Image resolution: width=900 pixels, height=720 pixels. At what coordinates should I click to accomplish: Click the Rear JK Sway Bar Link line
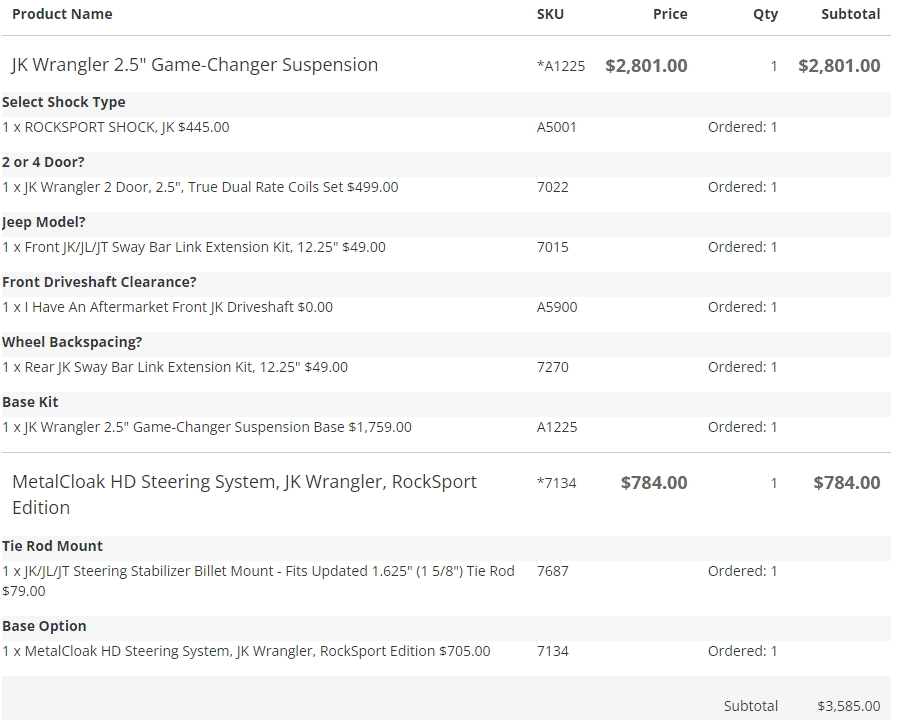pos(174,367)
